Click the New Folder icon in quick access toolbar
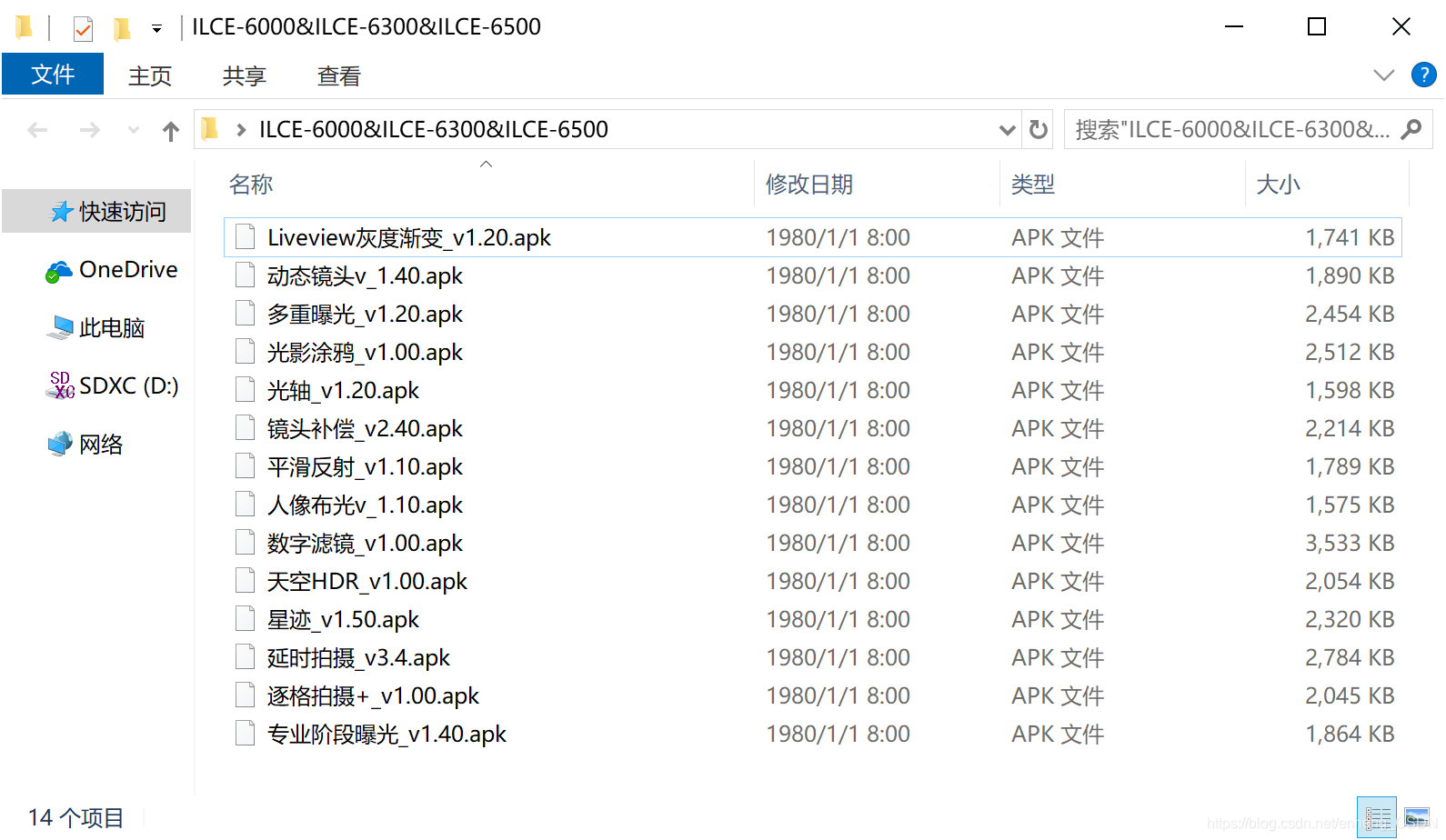Viewport: 1446px width, 840px height. point(121,29)
